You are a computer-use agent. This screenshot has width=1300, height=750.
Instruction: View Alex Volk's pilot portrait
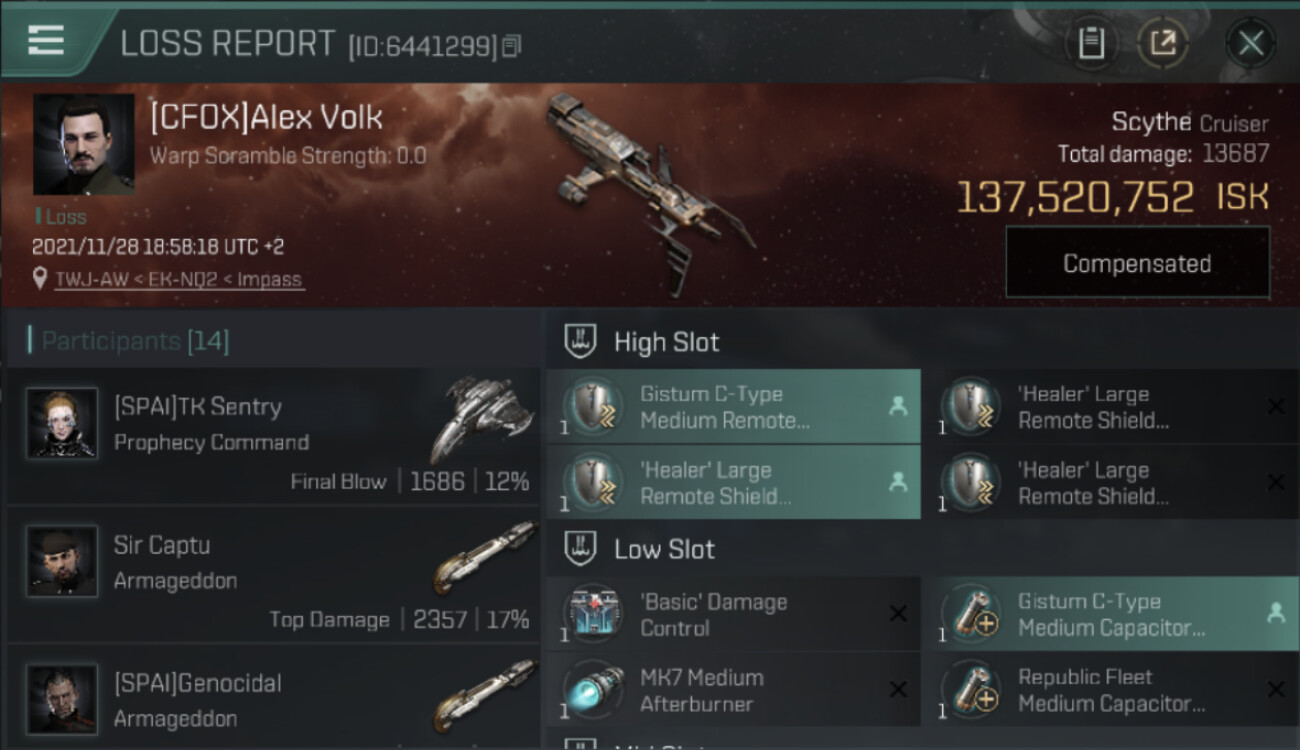84,144
